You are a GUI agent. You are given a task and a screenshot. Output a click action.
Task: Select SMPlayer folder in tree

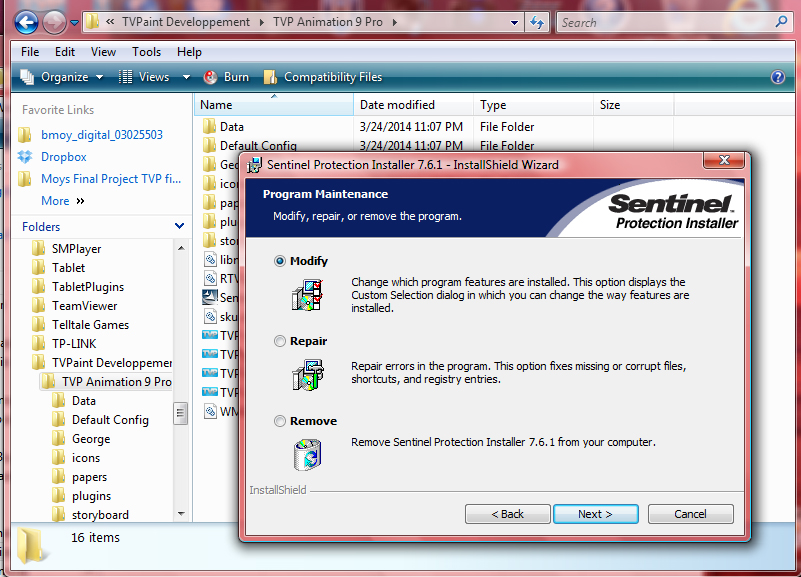click(77, 249)
